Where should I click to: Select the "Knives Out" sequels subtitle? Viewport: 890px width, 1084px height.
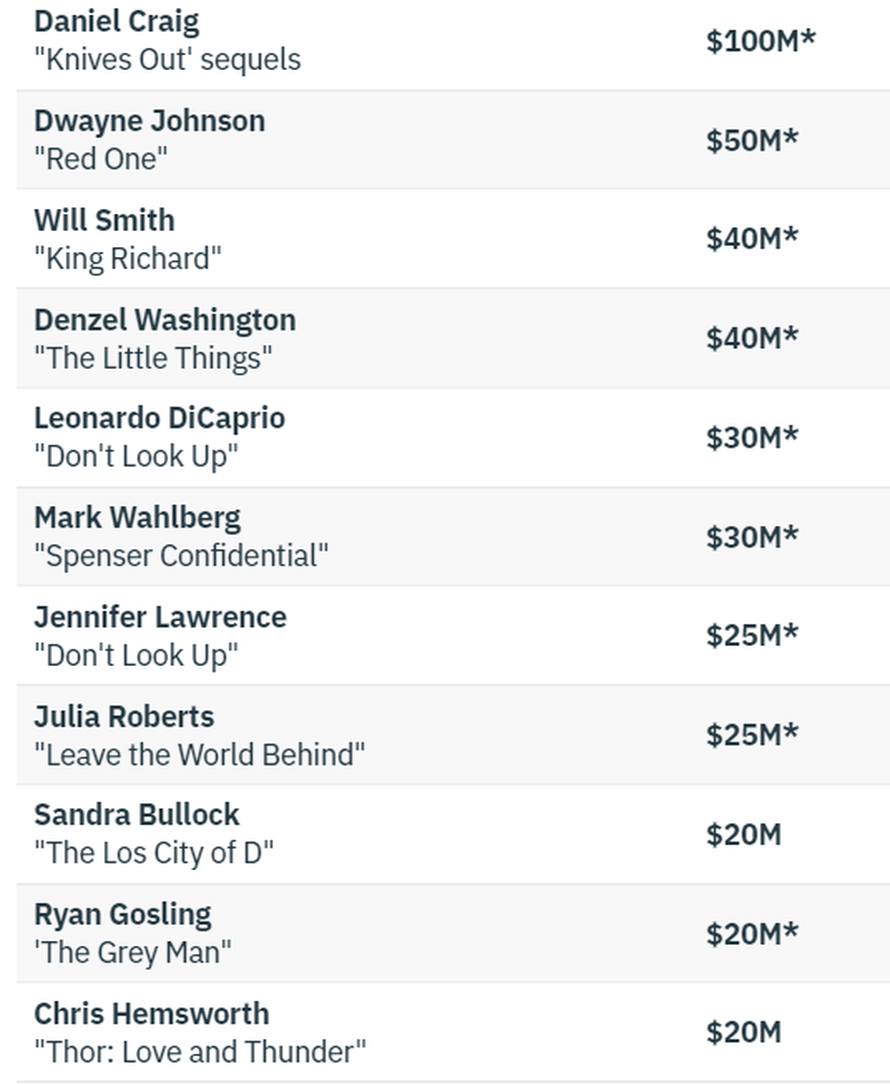(x=167, y=60)
